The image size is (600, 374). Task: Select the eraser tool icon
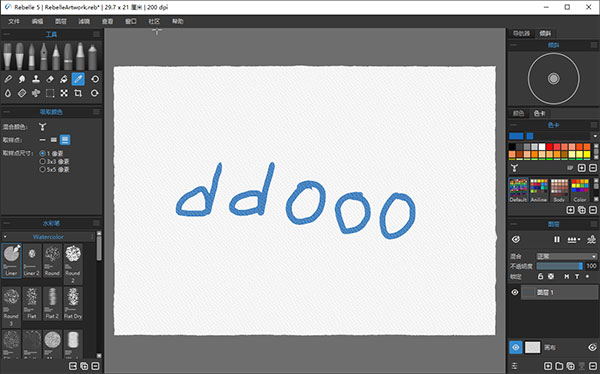point(50,79)
